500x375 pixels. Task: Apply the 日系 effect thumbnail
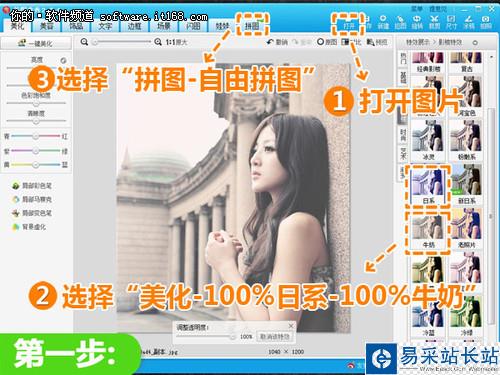coord(428,184)
